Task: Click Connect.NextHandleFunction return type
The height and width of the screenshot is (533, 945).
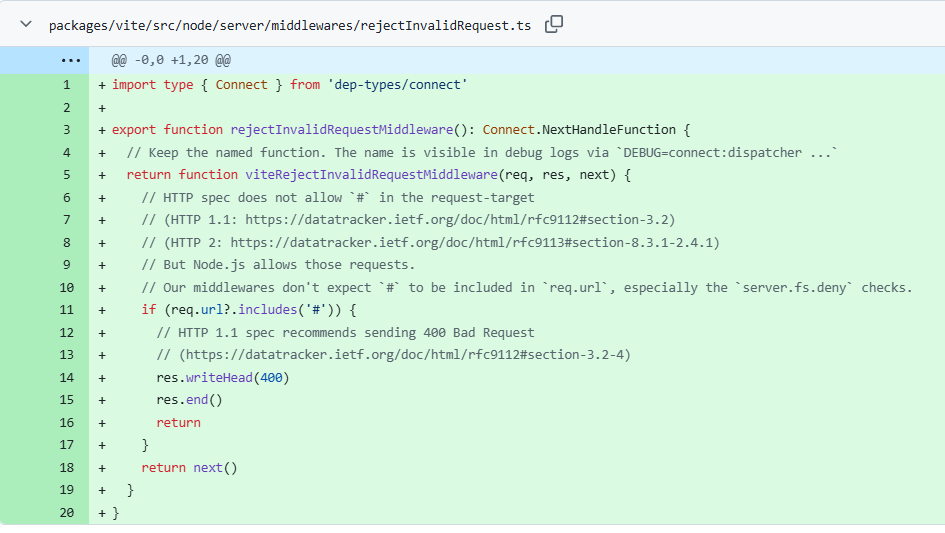Action: click(579, 130)
